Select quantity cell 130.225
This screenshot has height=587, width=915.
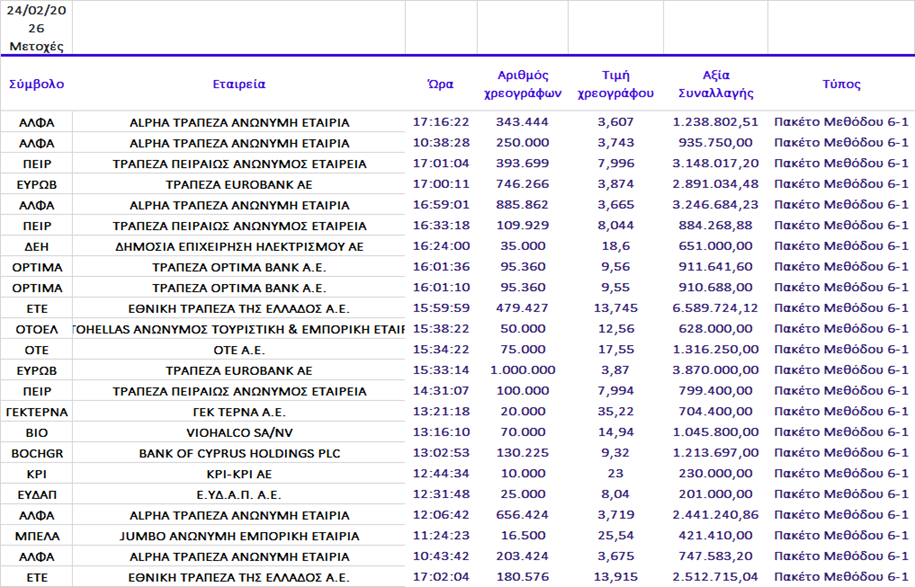[523, 453]
